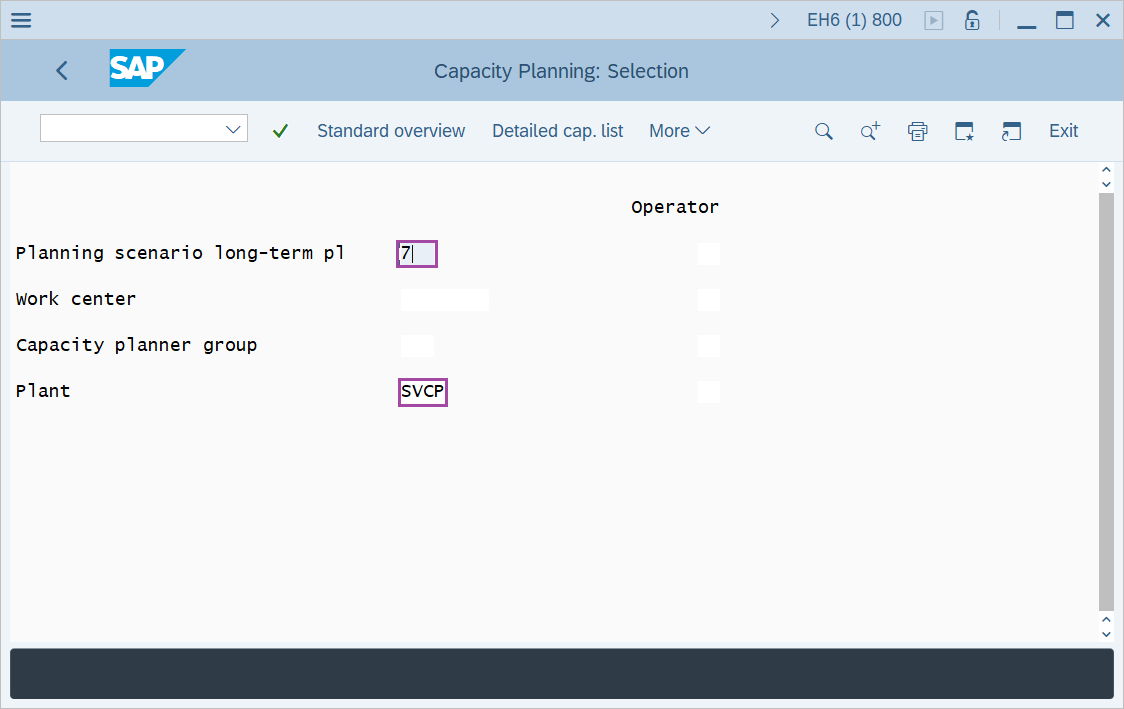
Task: Click the Operator box beside Plant
Action: (708, 392)
